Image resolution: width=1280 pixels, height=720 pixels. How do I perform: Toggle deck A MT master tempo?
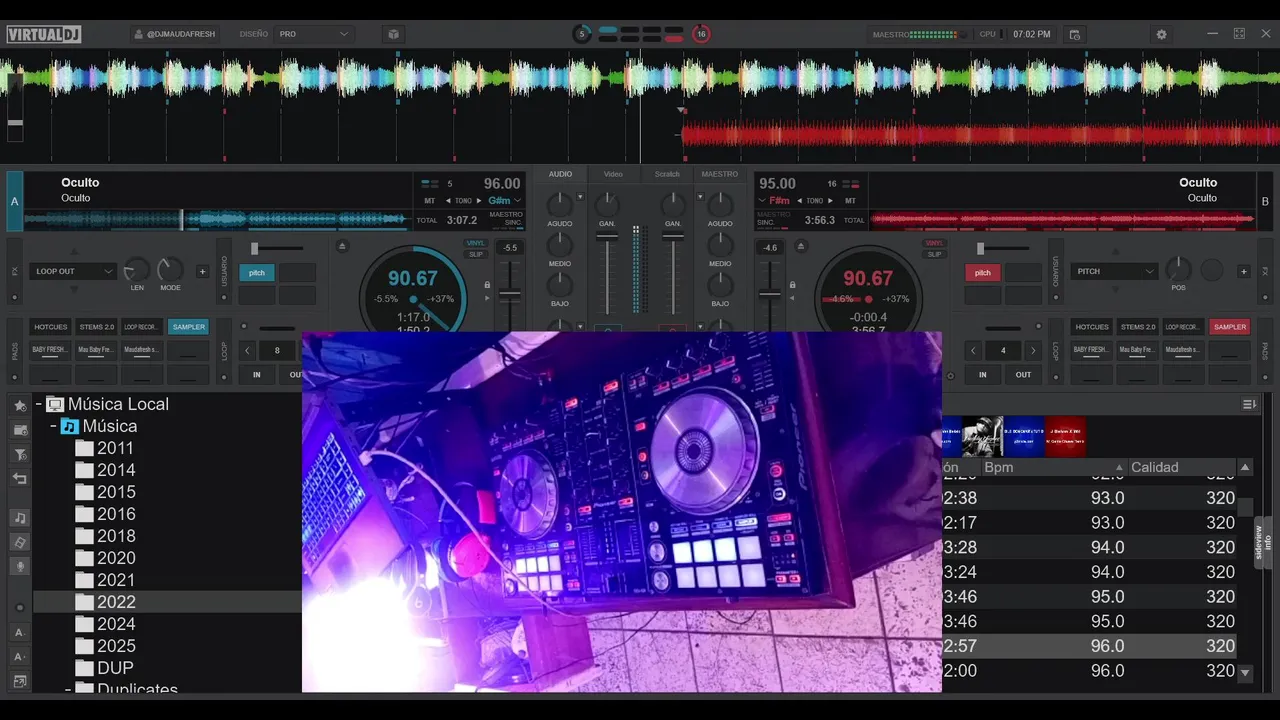[430, 200]
